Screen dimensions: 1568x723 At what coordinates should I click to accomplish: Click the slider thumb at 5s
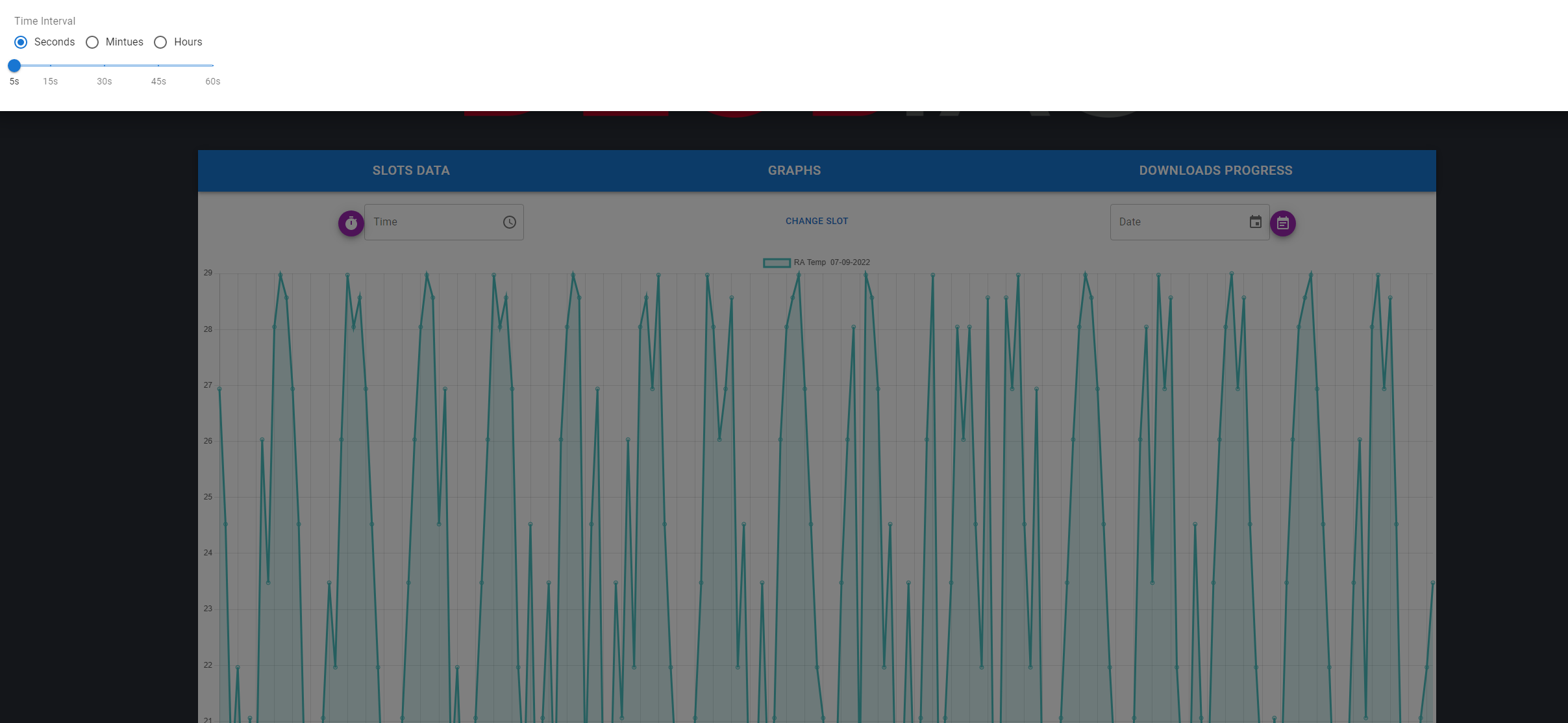(14, 66)
